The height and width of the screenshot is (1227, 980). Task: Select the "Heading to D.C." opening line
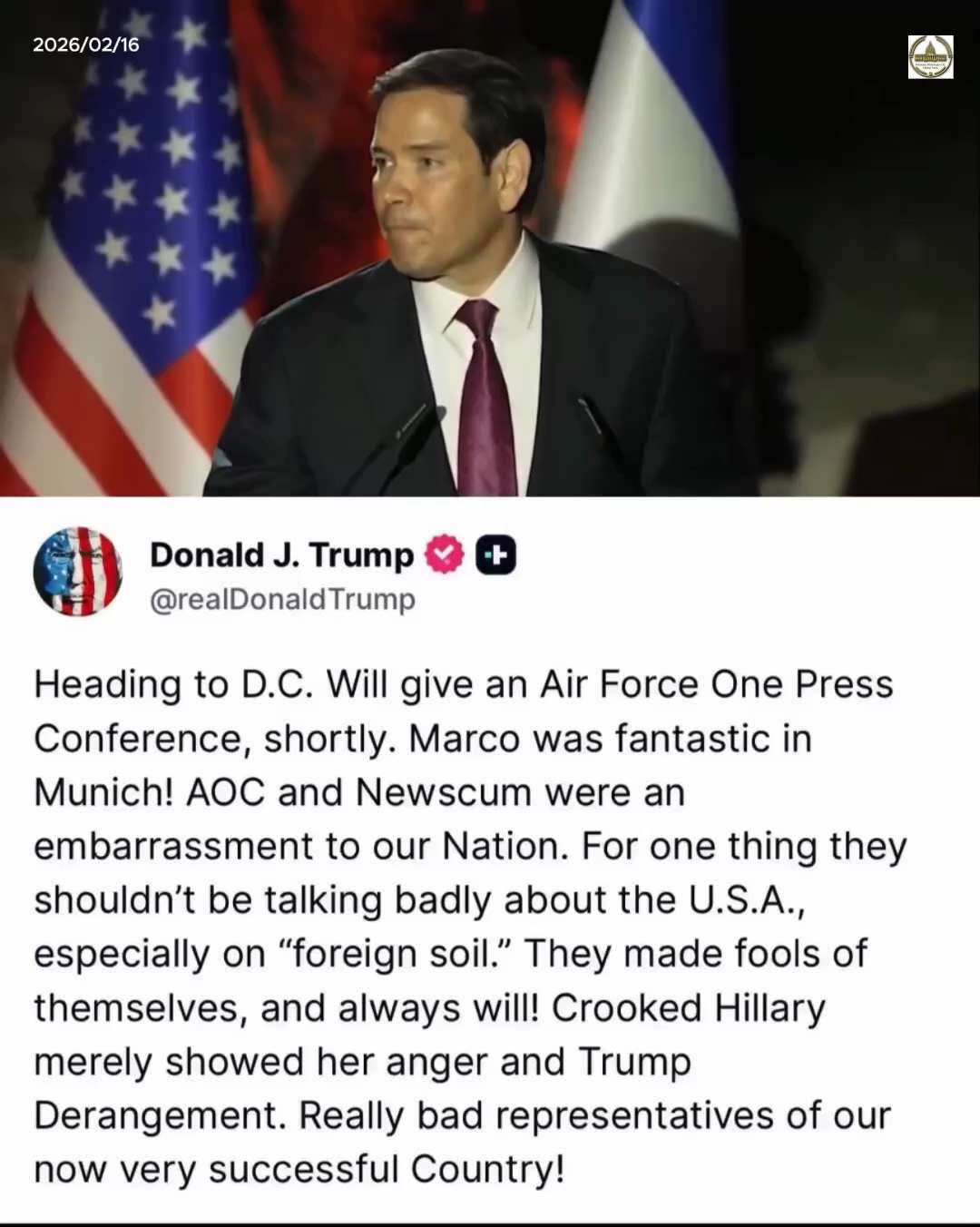[x=174, y=685]
